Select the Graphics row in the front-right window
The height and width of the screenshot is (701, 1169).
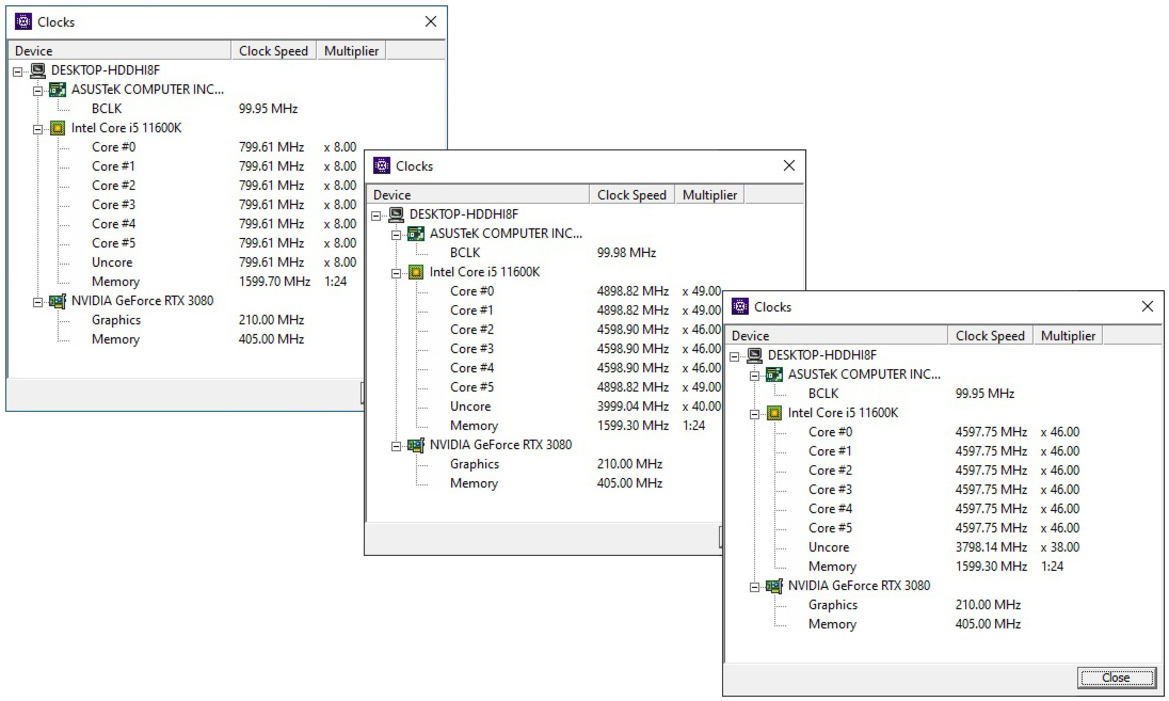pyautogui.click(x=914, y=605)
